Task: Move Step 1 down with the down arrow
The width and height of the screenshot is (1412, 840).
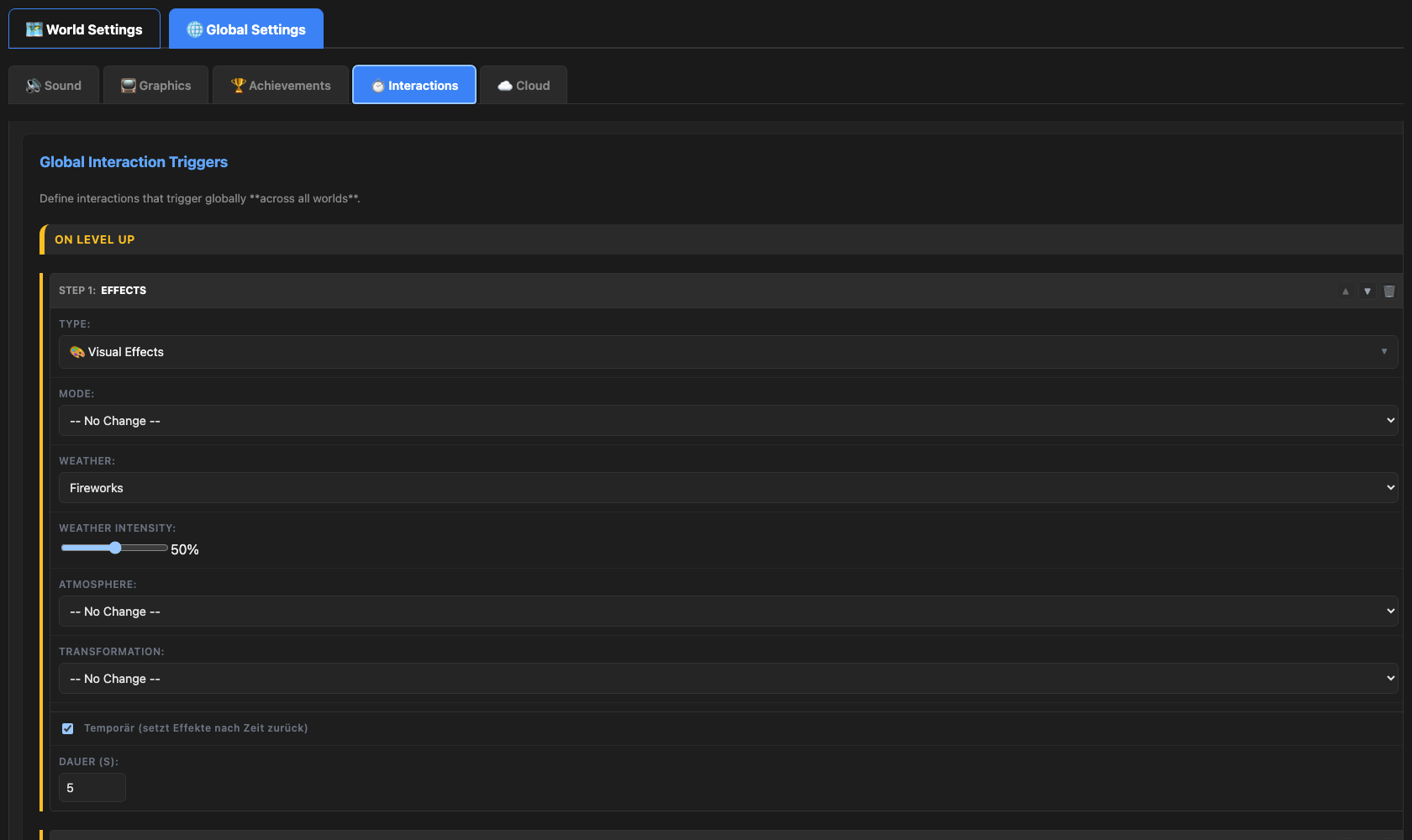Action: (x=1367, y=291)
